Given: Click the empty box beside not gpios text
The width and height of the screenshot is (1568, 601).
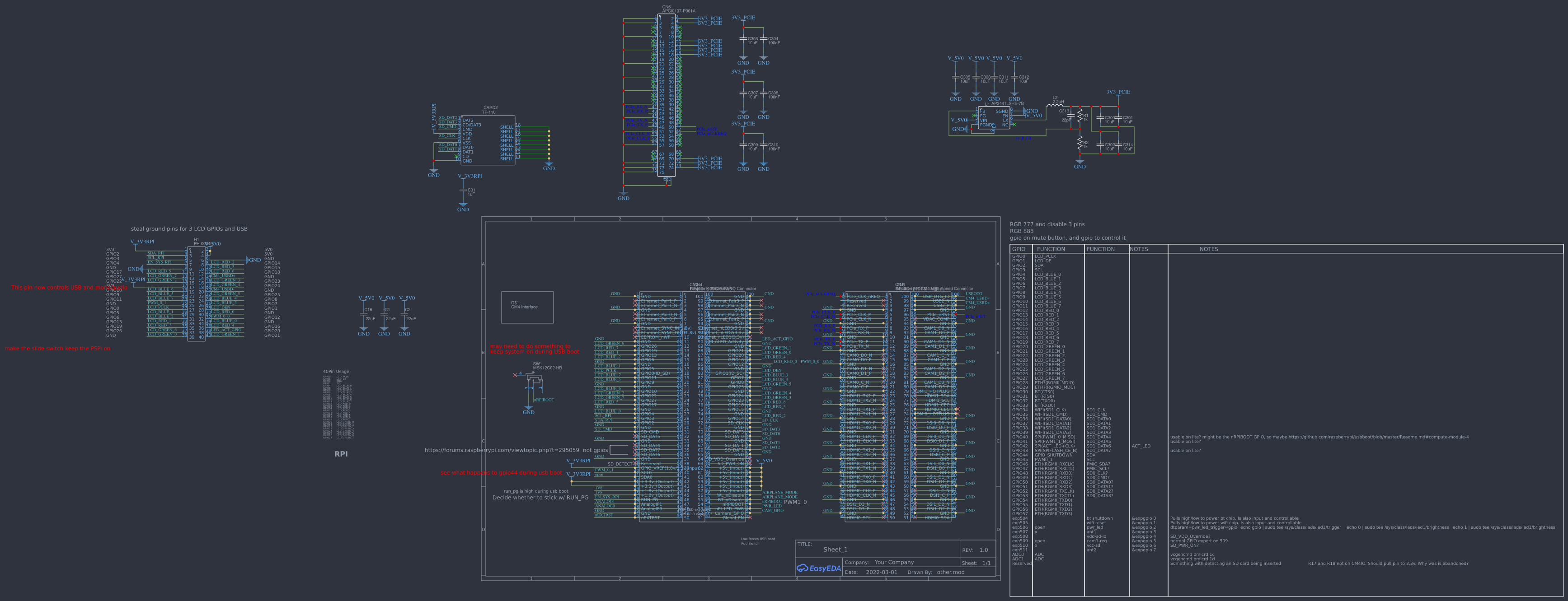Looking at the screenshot, I should tap(619, 450).
